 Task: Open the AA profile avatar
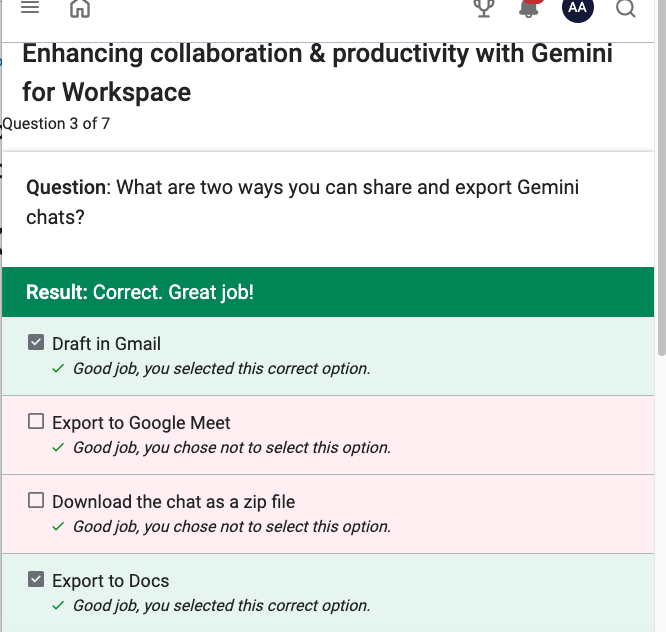pyautogui.click(x=578, y=7)
